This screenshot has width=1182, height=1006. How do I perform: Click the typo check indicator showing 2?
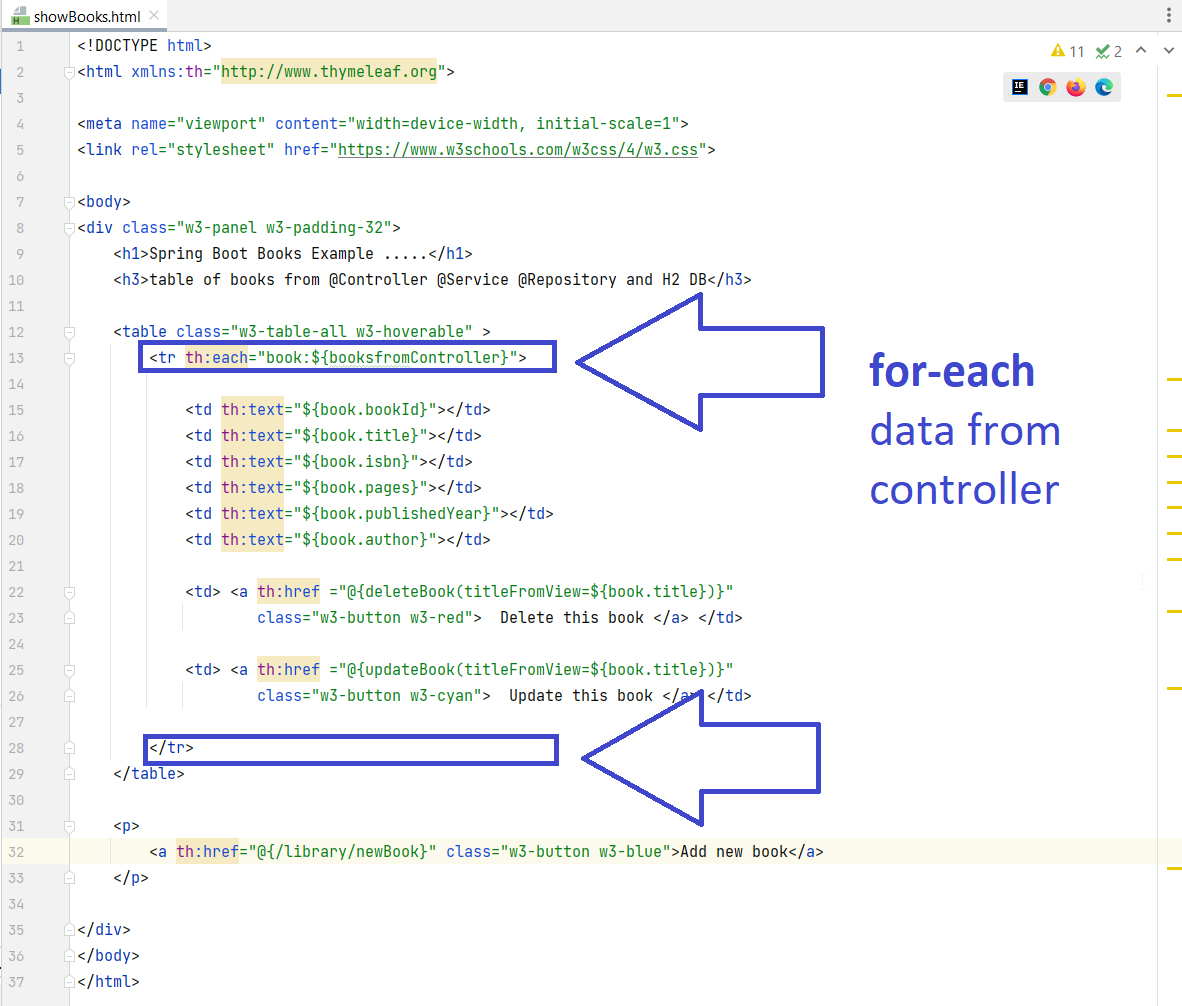(x=1109, y=50)
